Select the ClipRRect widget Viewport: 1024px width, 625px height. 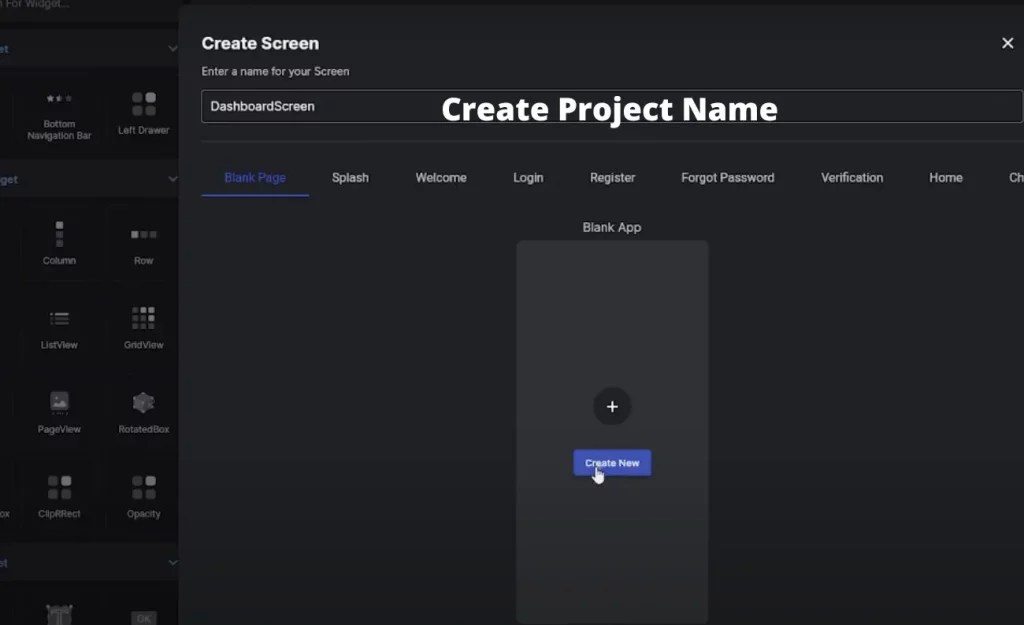[x=58, y=495]
